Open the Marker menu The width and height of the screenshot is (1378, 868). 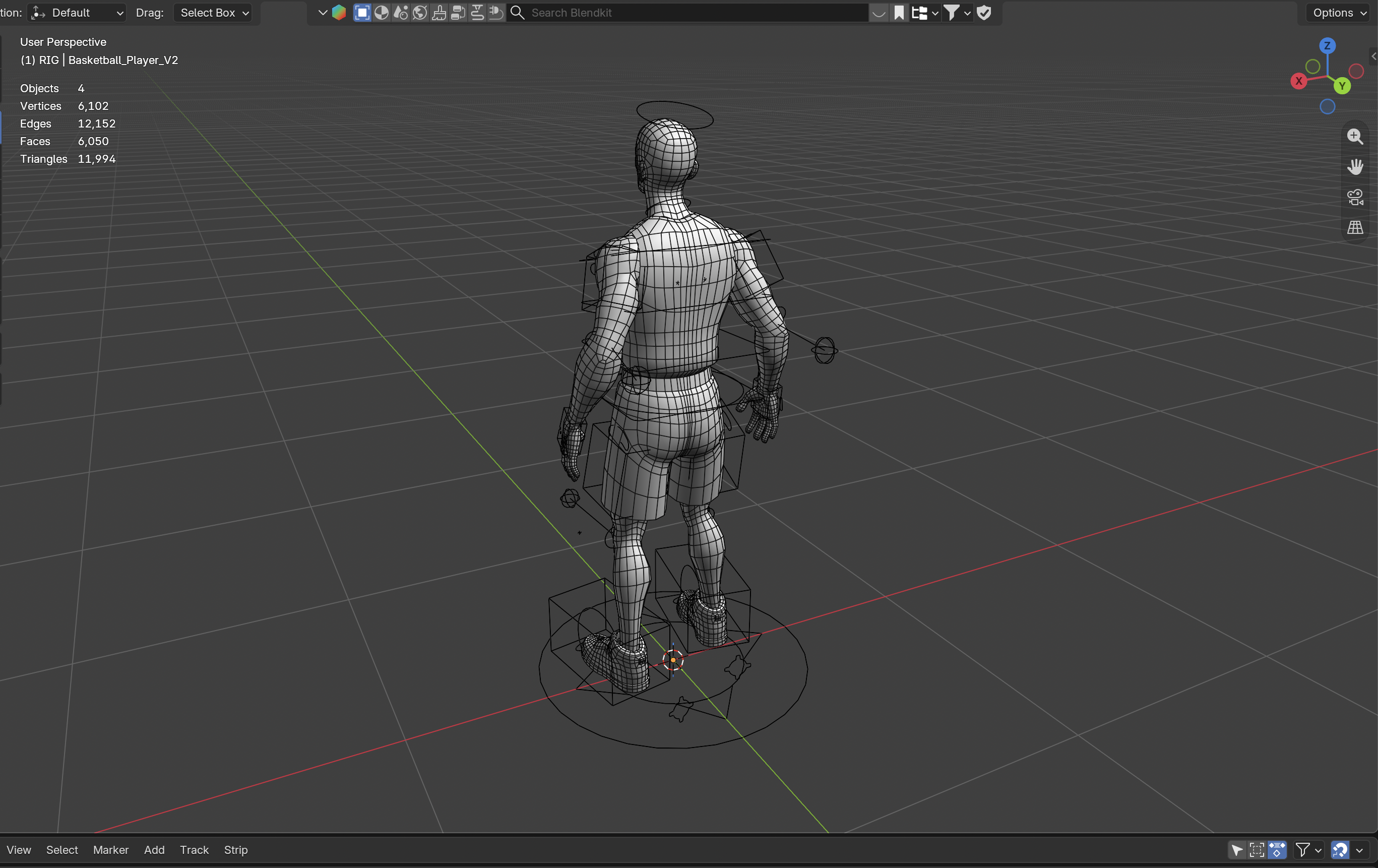click(x=111, y=850)
